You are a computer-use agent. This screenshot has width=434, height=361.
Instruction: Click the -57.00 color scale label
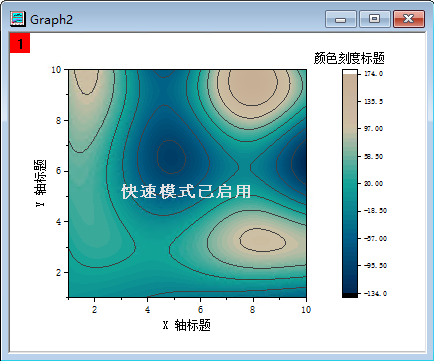pyautogui.click(x=375, y=239)
